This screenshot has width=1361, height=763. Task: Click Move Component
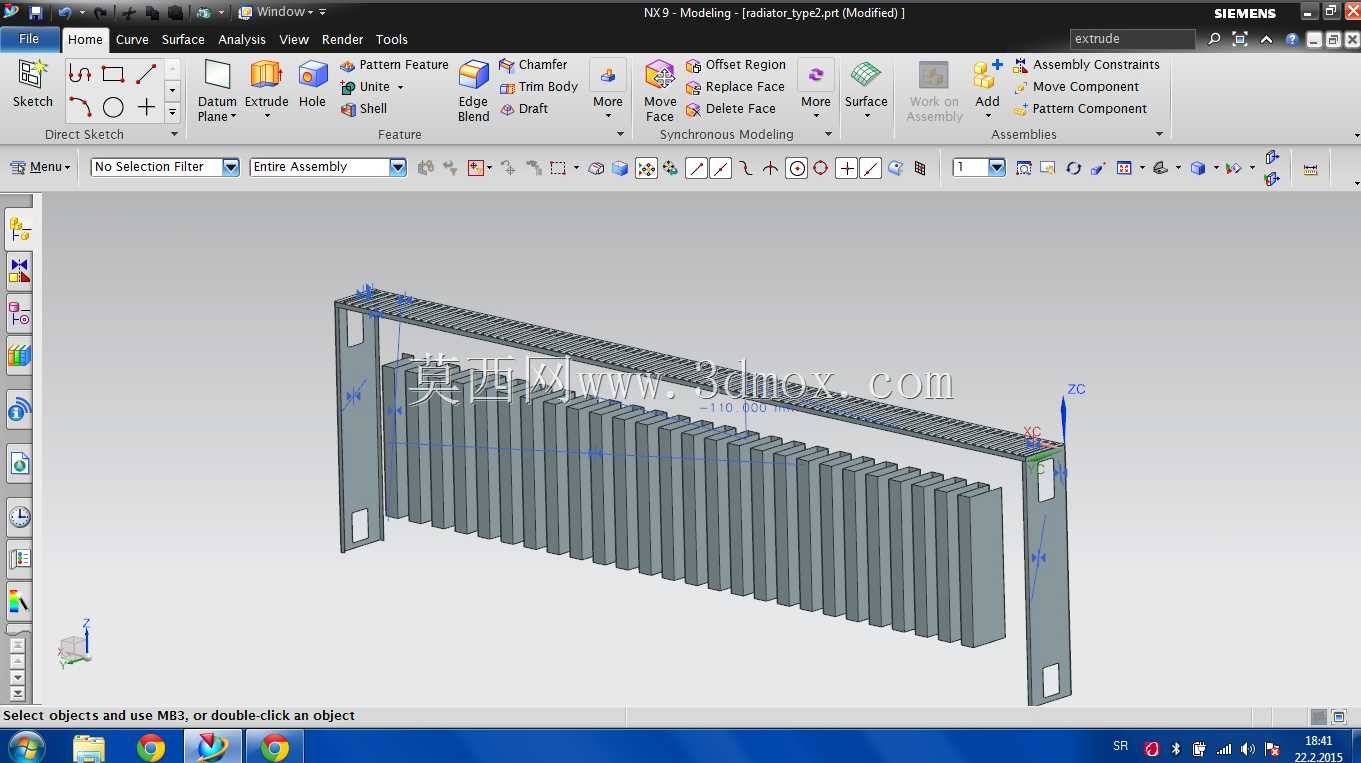[x=1076, y=87]
